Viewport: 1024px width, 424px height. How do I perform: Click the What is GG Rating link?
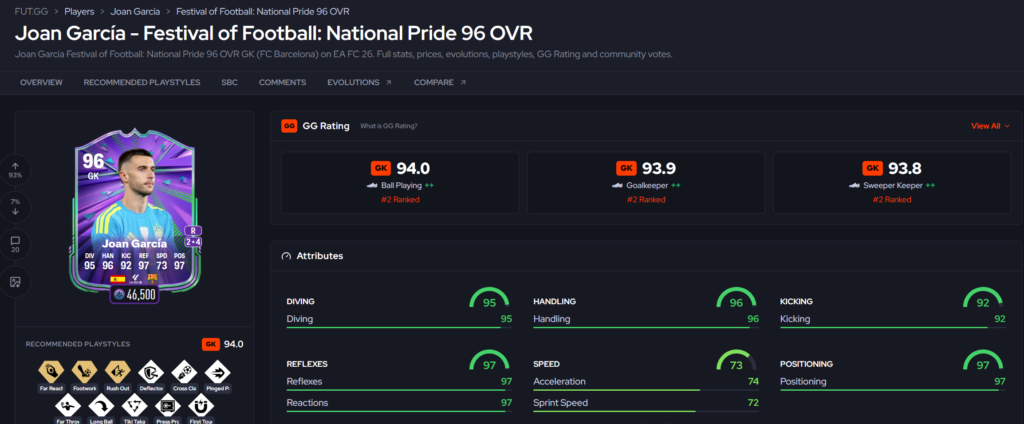click(x=389, y=126)
